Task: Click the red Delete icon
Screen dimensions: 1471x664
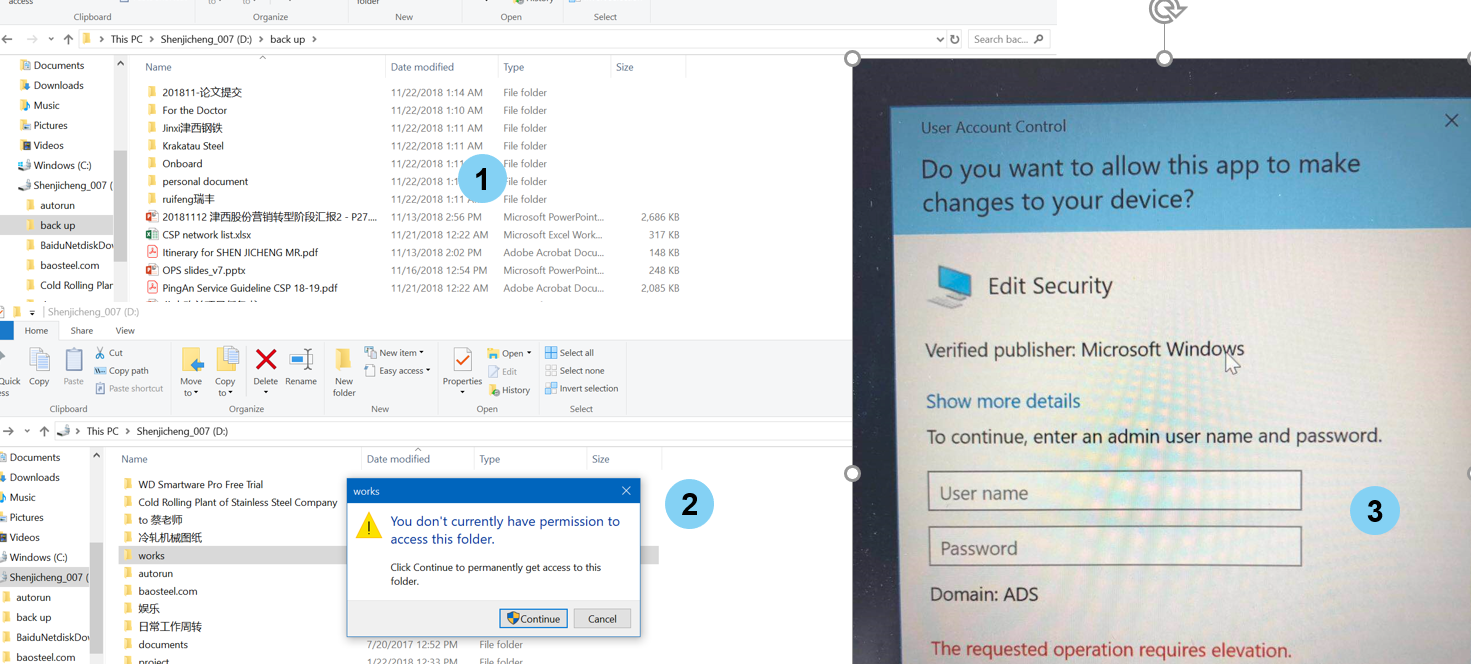Action: coord(266,360)
